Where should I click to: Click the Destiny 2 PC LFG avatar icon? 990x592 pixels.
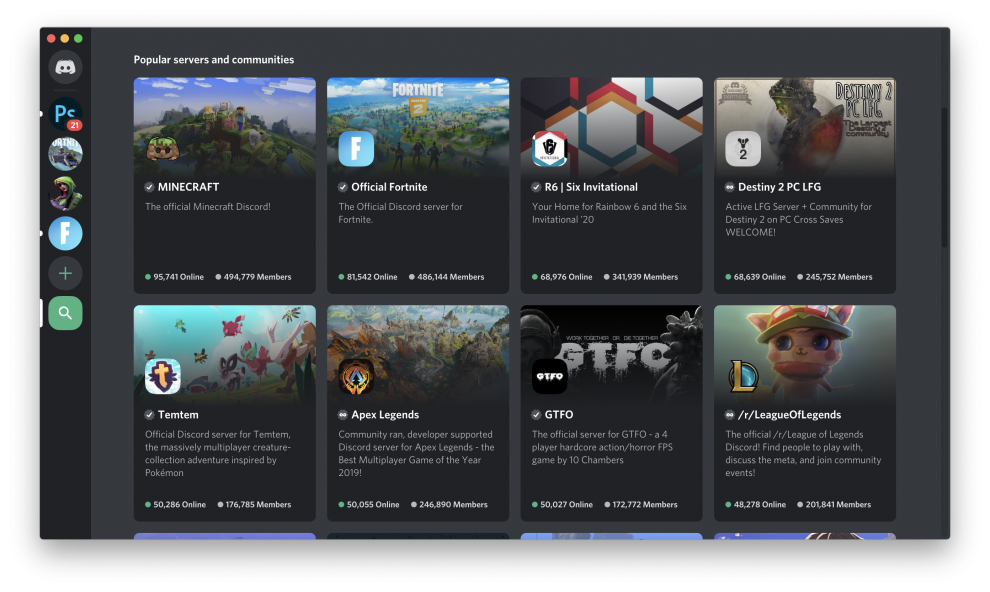click(x=742, y=149)
